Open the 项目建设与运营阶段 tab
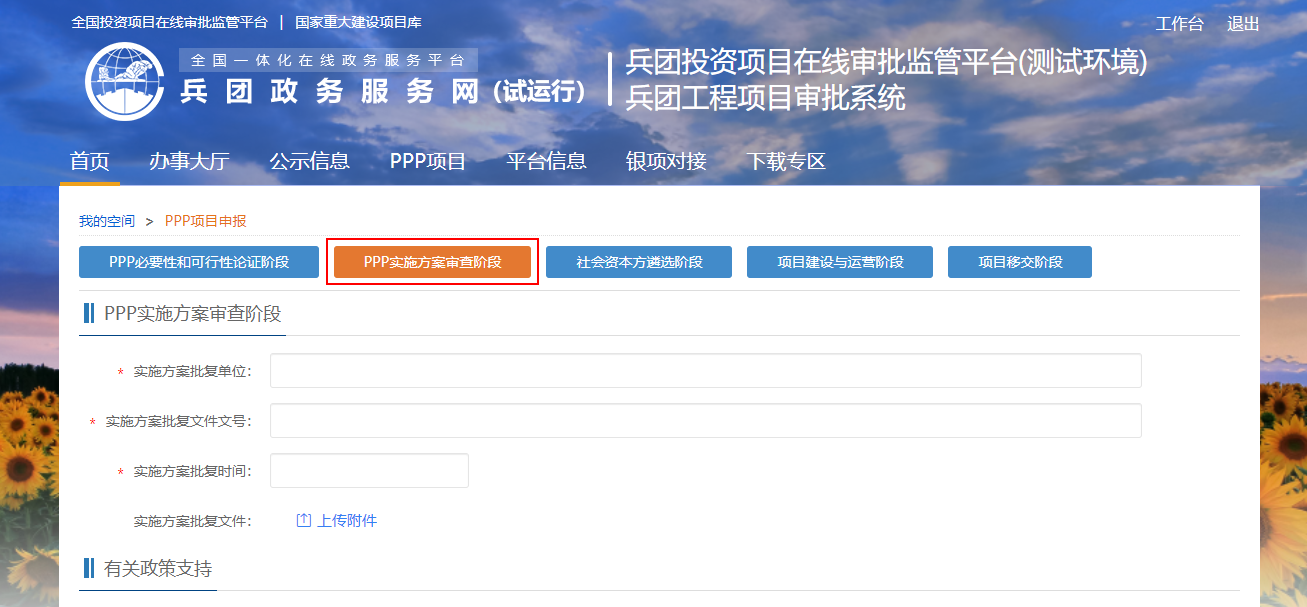 (x=840, y=262)
